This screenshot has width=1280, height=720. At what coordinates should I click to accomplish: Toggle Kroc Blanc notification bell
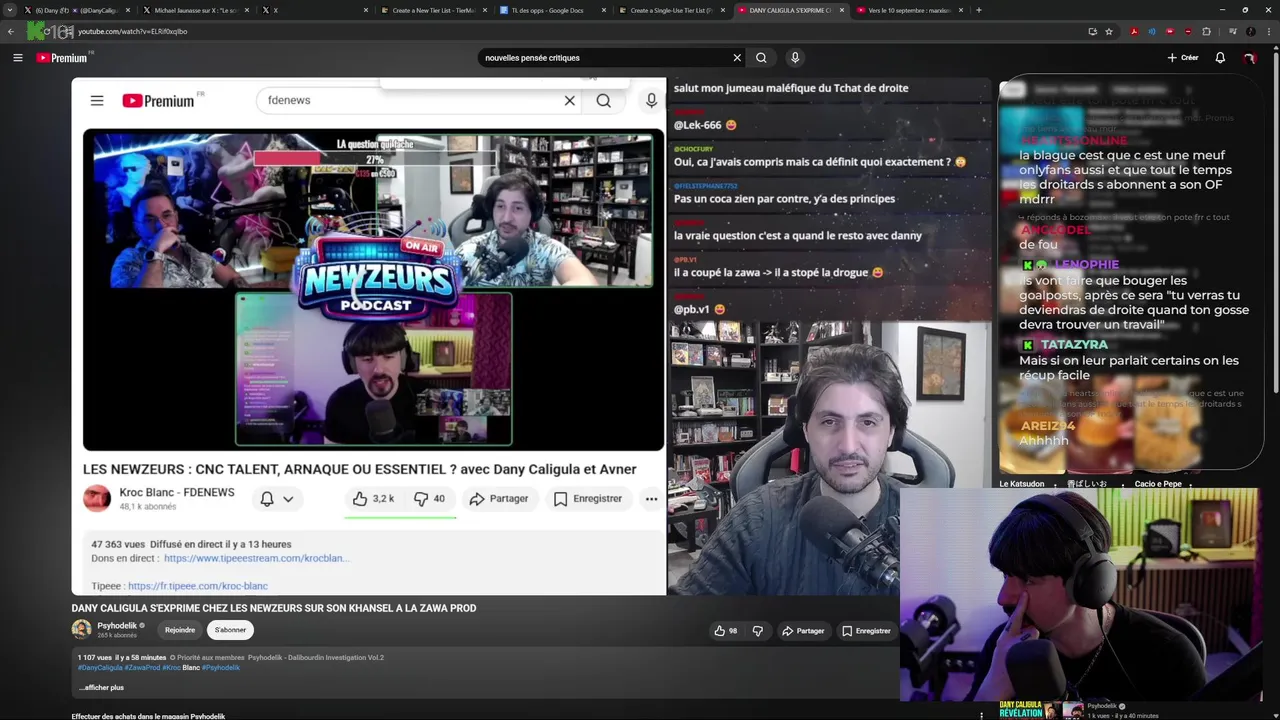(x=267, y=498)
